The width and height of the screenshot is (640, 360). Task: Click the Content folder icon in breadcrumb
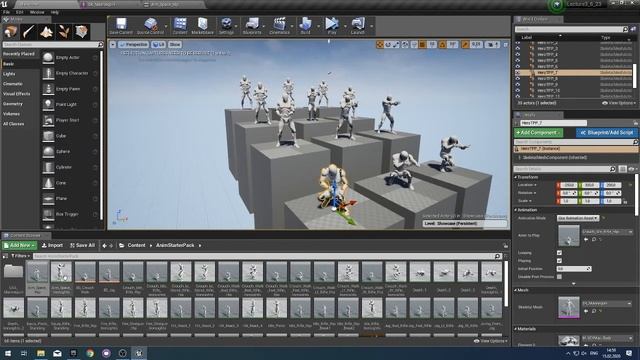pyautogui.click(x=122, y=245)
